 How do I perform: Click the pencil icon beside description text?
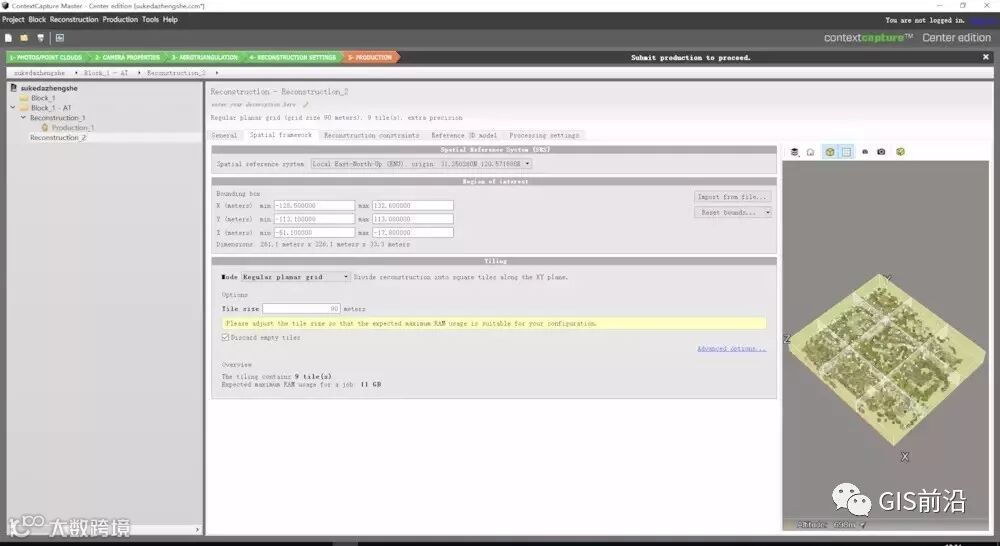(x=305, y=104)
